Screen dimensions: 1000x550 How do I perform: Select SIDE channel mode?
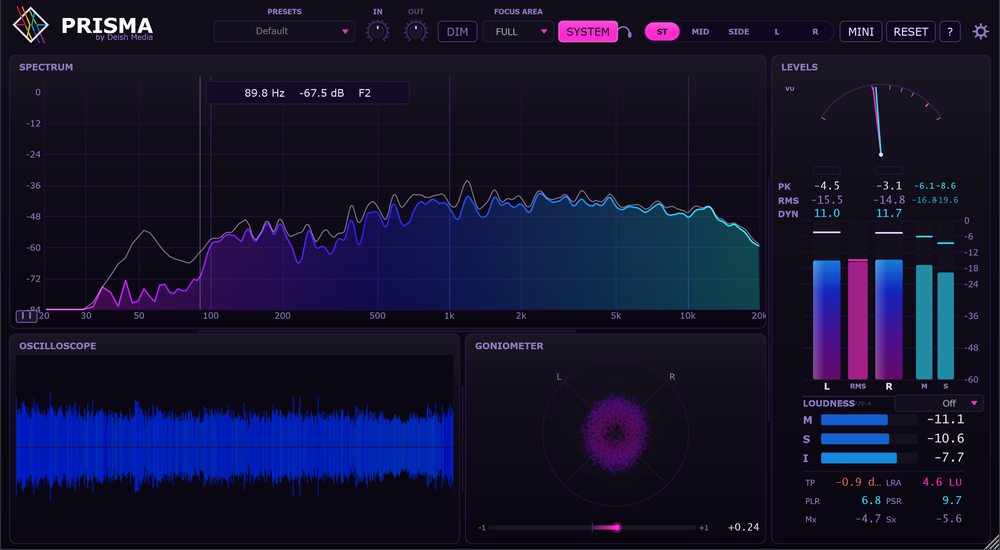739,31
